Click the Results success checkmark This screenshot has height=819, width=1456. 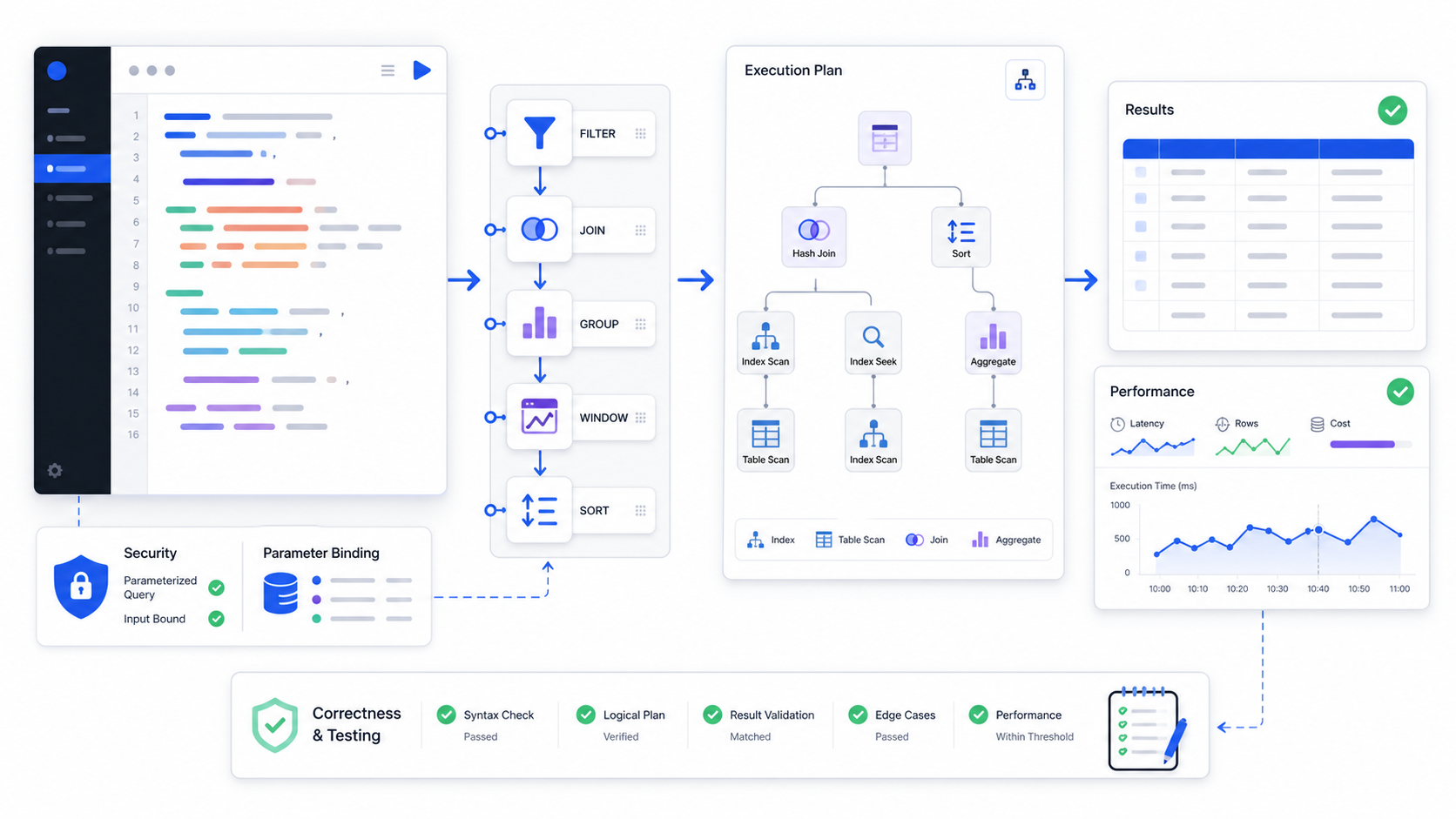1392,111
